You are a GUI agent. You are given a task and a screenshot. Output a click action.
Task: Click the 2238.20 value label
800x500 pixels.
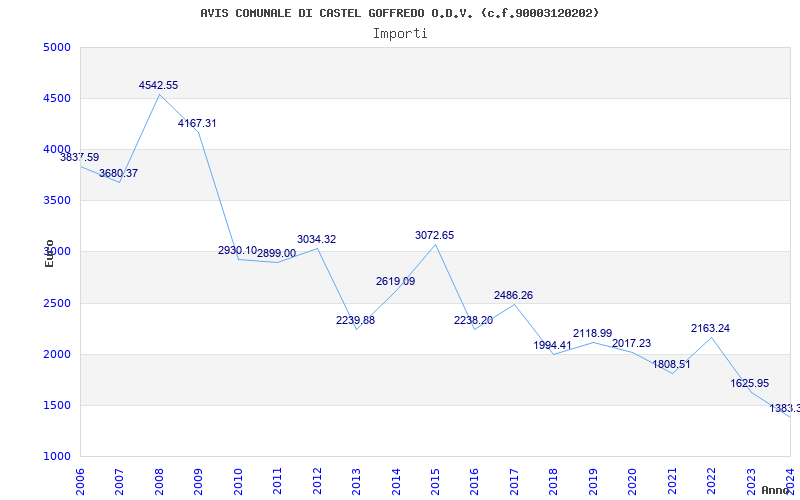[x=473, y=320]
